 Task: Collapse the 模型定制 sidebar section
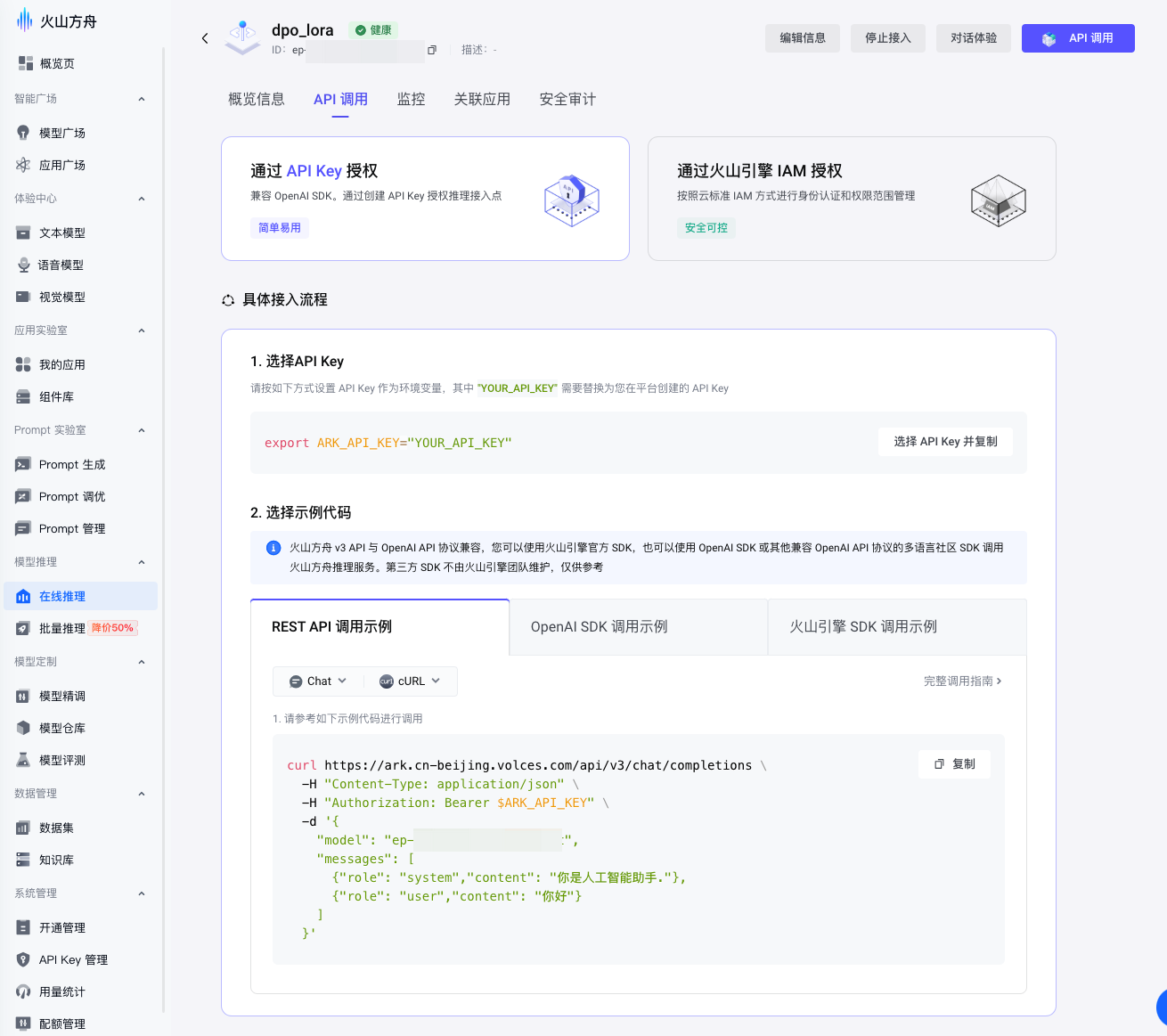(142, 662)
